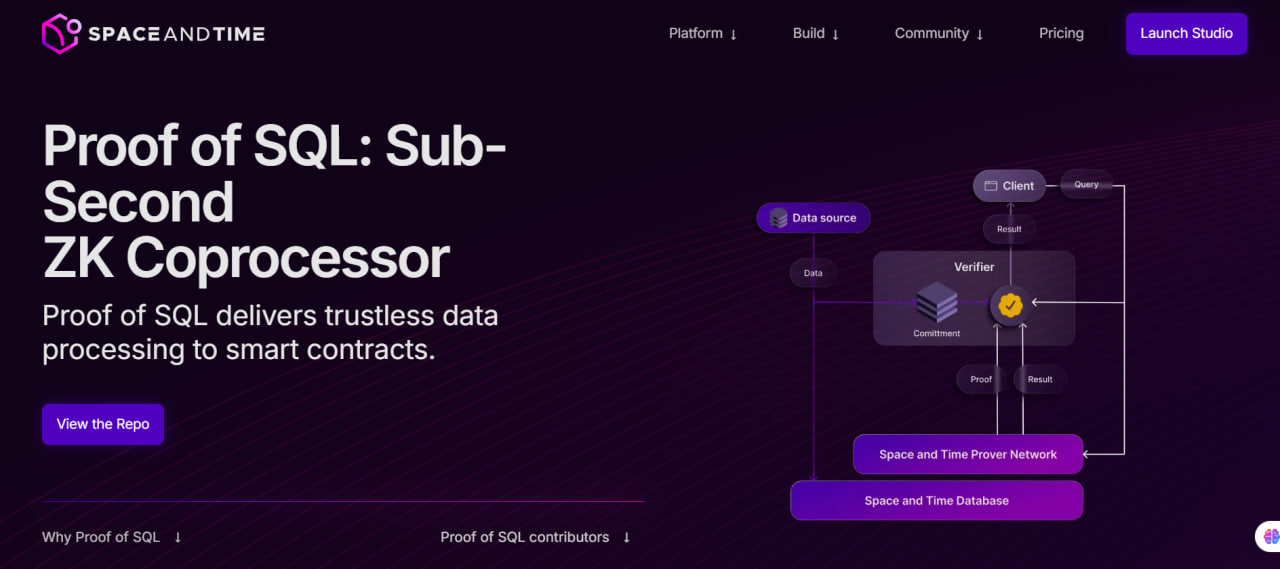Screen dimensions: 1280x569
Task: Click the Launch Studio button
Action: click(1186, 33)
